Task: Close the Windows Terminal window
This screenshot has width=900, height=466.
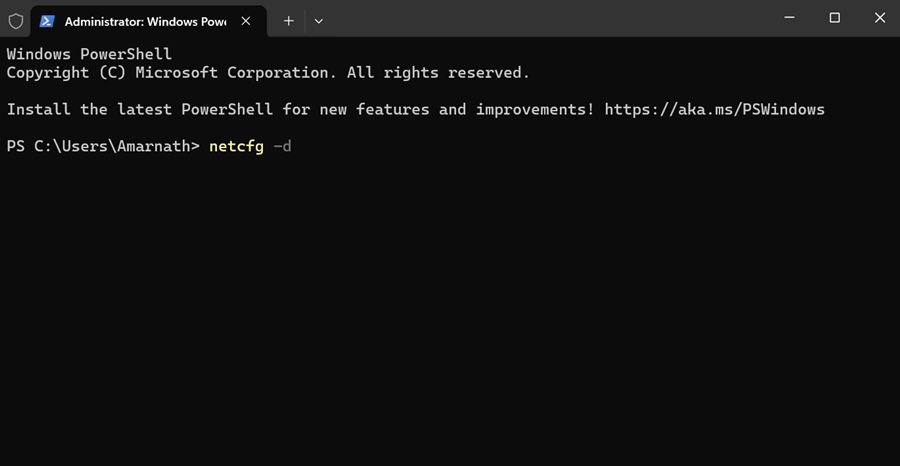Action: pos(879,18)
